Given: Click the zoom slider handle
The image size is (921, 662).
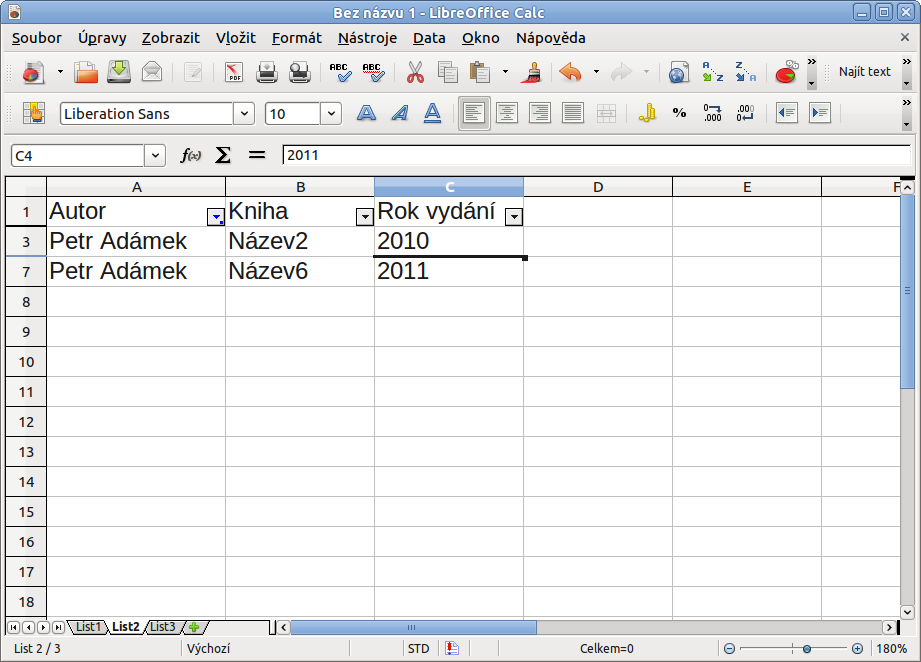Looking at the screenshot, I should [807, 648].
